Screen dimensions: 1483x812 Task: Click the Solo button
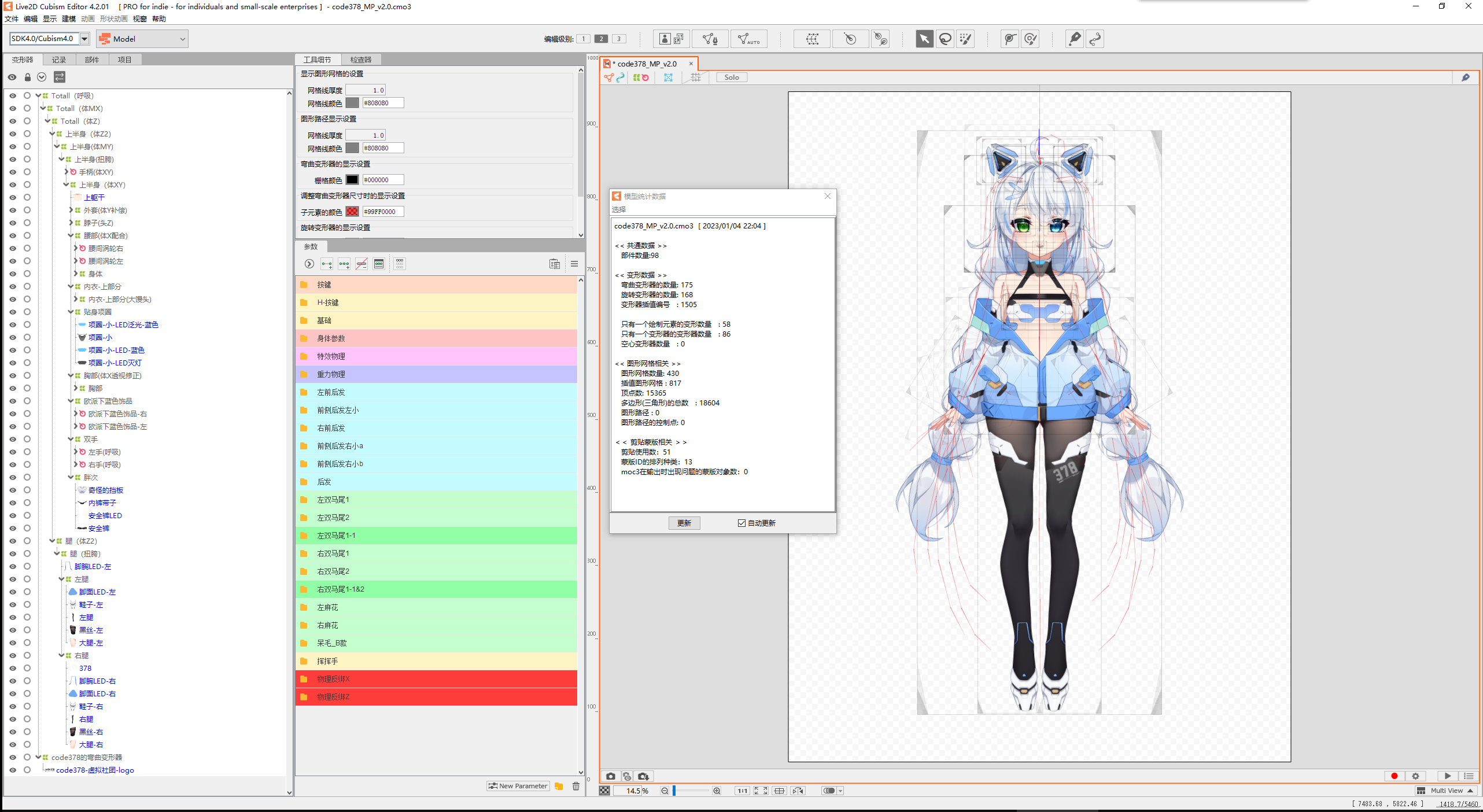tap(731, 77)
